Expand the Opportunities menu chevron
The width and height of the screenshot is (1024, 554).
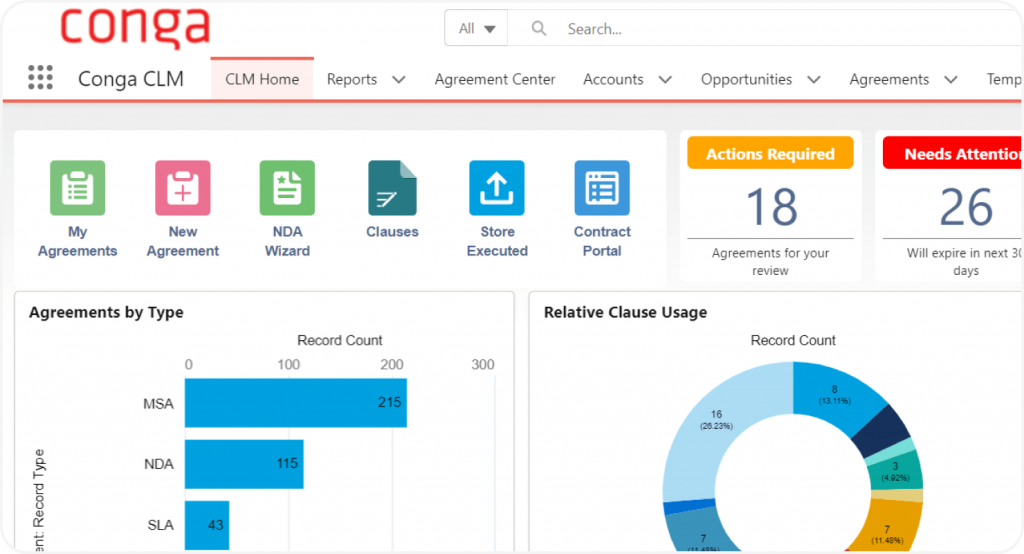tap(814, 80)
